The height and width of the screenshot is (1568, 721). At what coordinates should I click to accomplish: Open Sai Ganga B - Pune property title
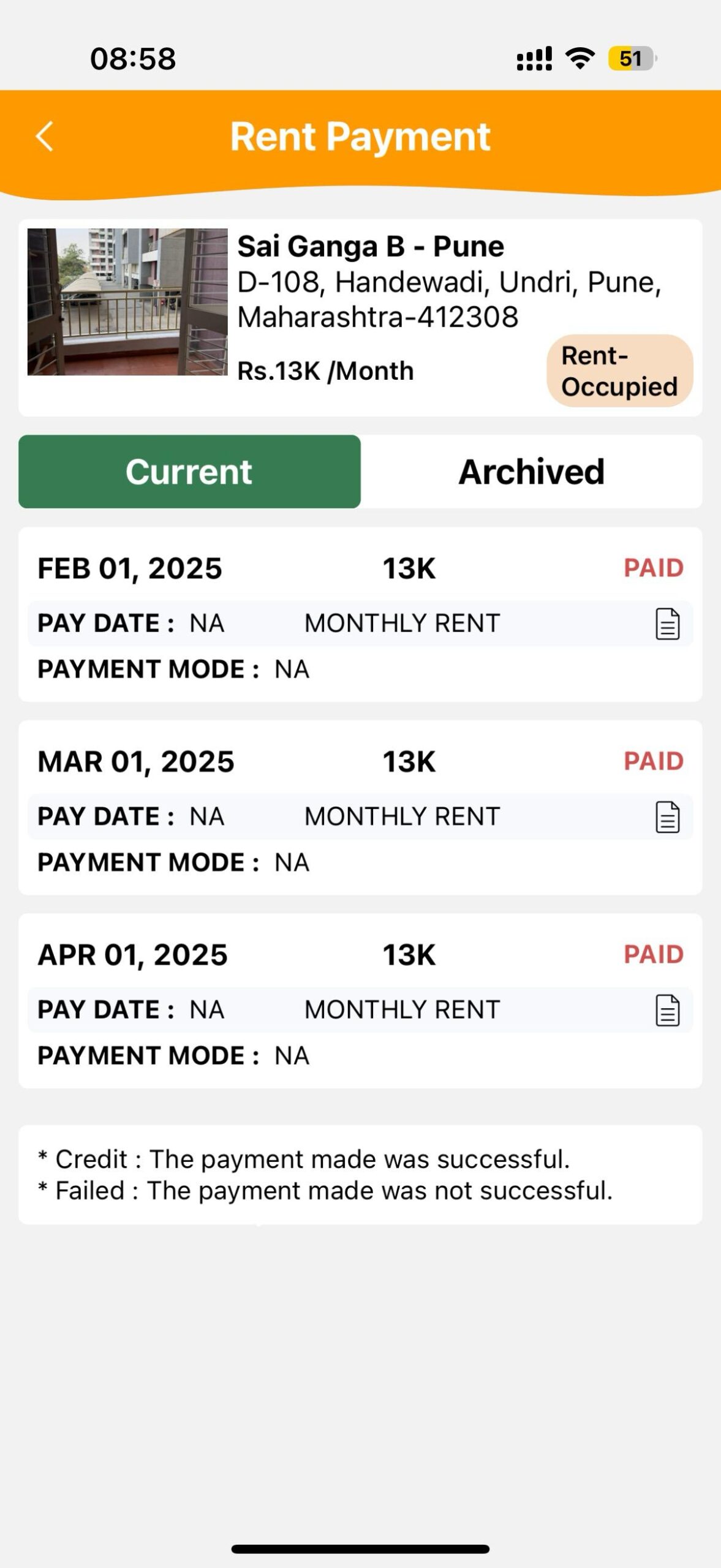click(x=371, y=246)
